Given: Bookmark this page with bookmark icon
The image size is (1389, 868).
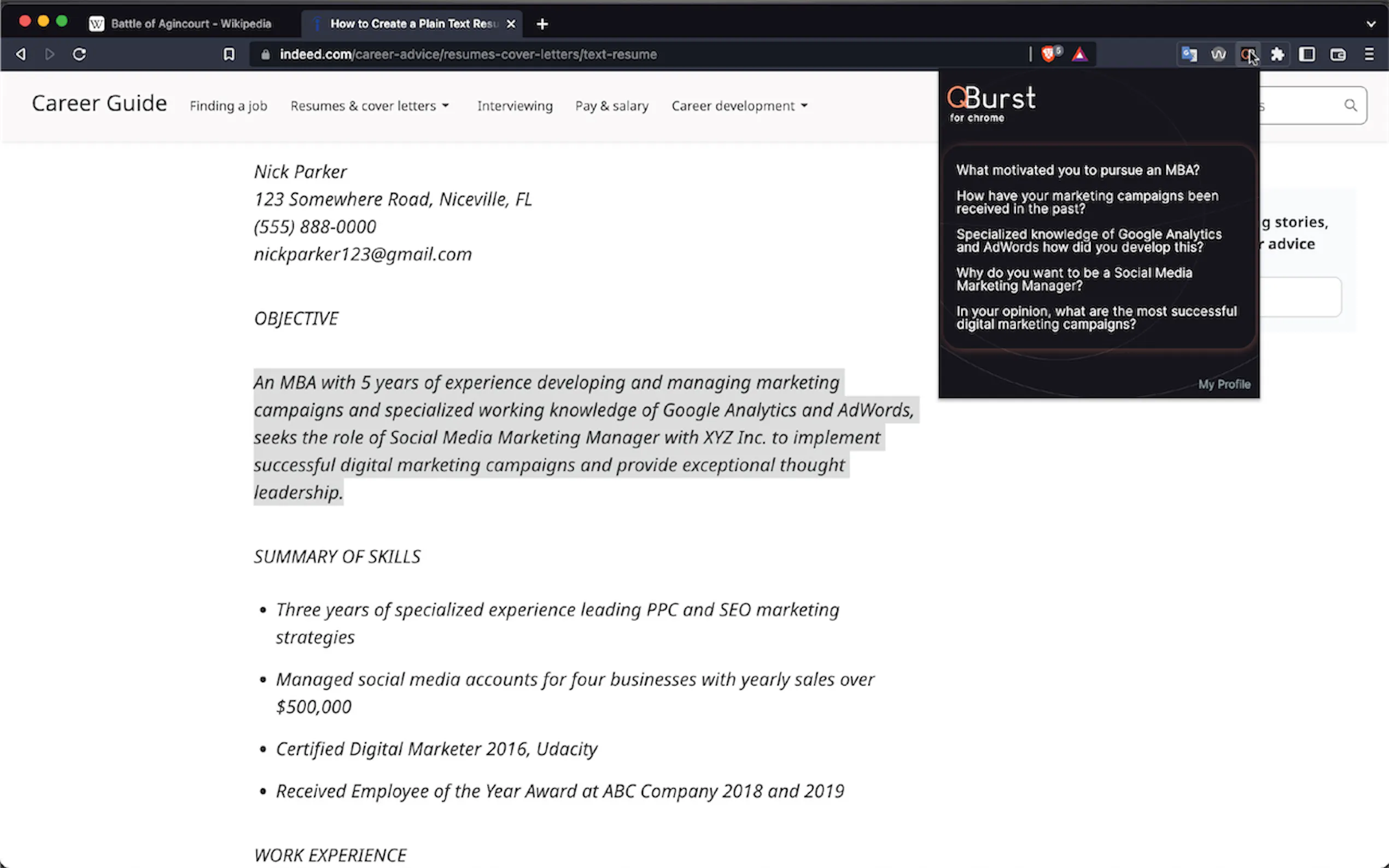Looking at the screenshot, I should click(x=229, y=54).
